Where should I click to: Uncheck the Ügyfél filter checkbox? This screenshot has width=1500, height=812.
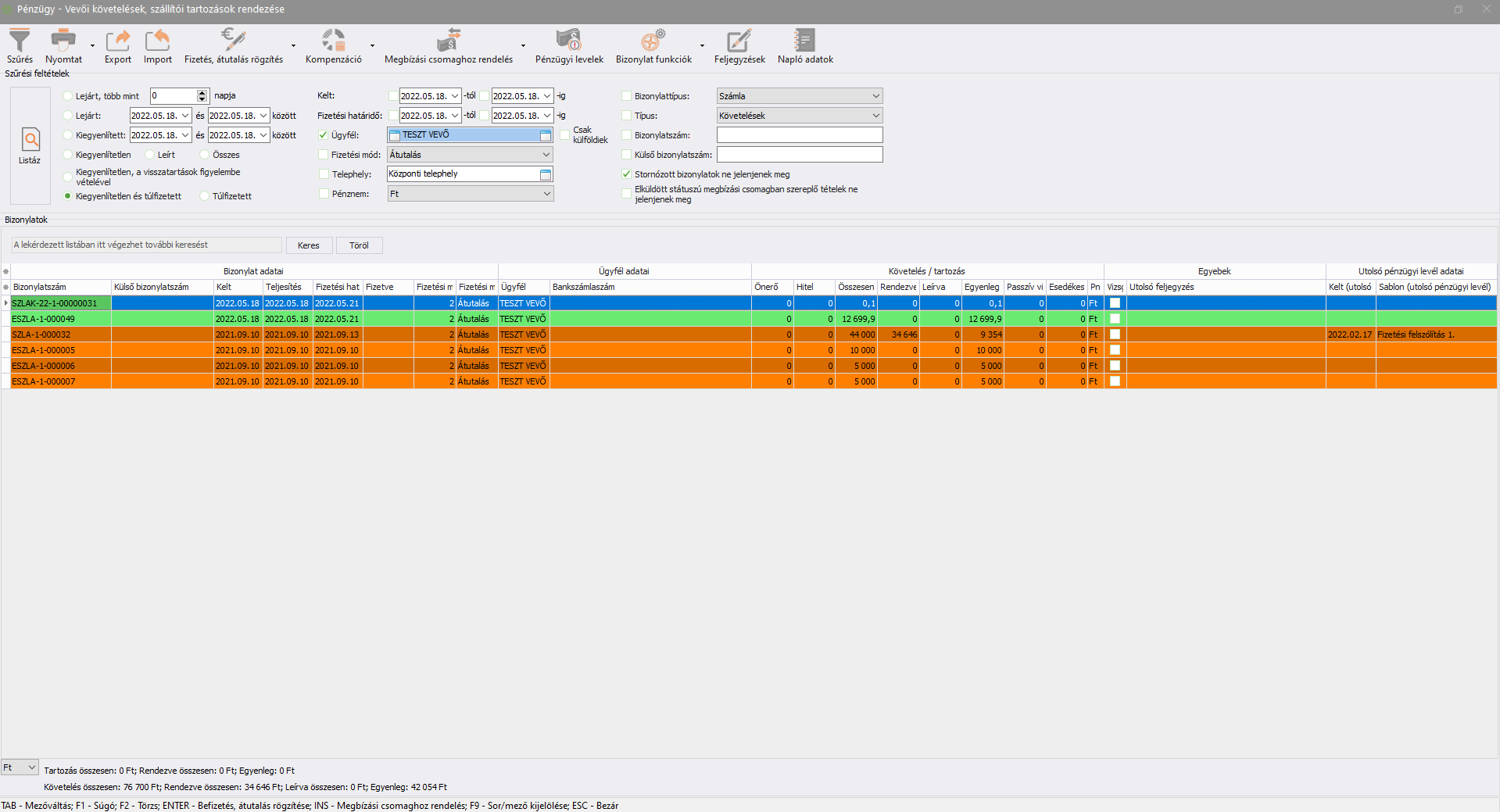[324, 135]
